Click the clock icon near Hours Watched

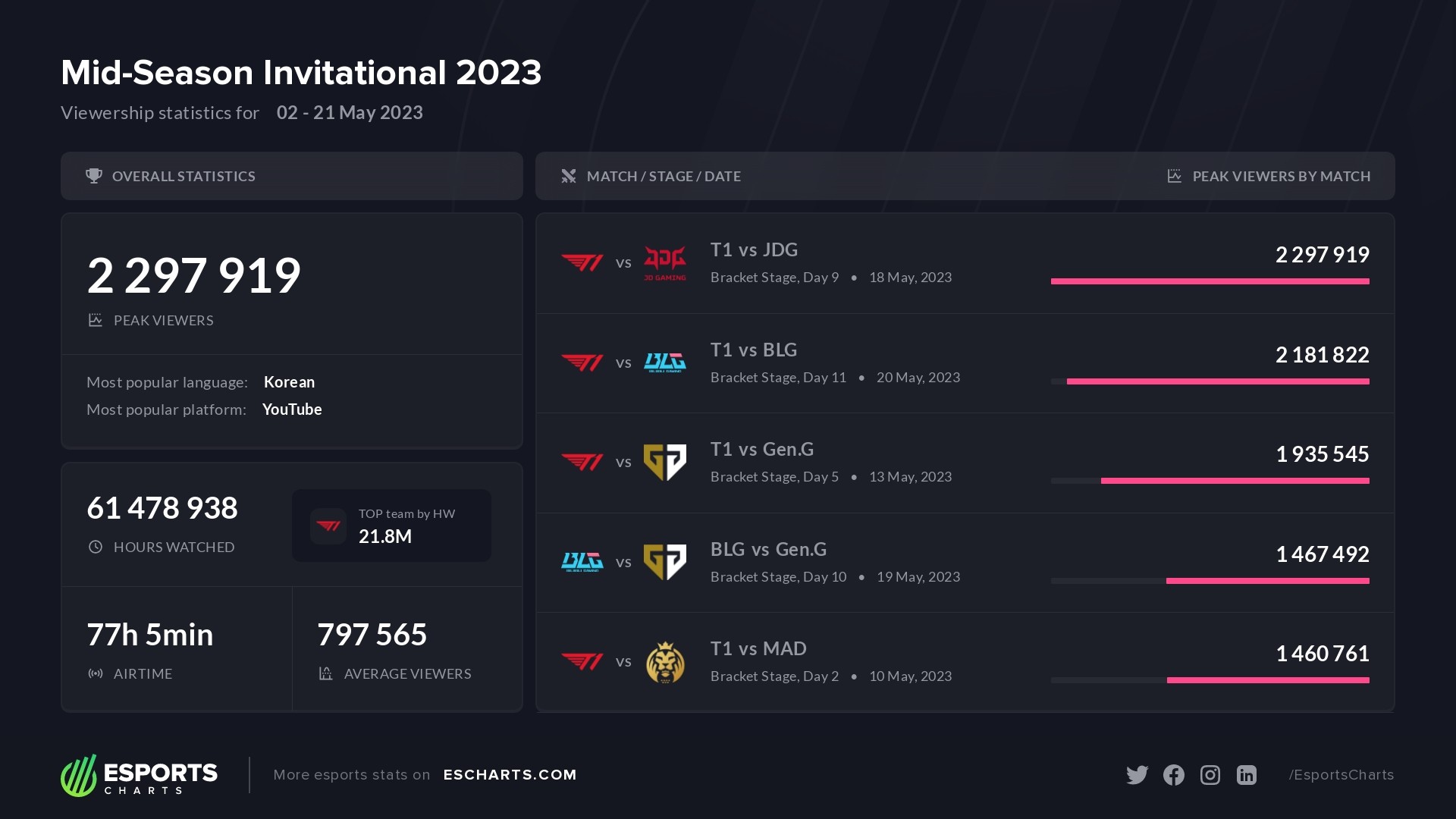tap(96, 547)
